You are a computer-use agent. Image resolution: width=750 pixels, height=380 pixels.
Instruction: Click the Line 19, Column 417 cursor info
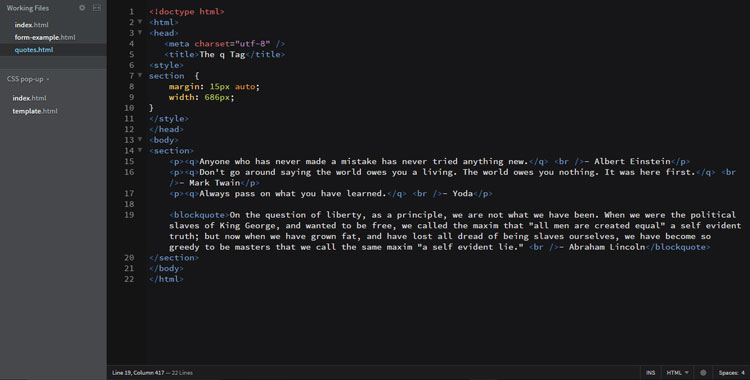(138, 373)
